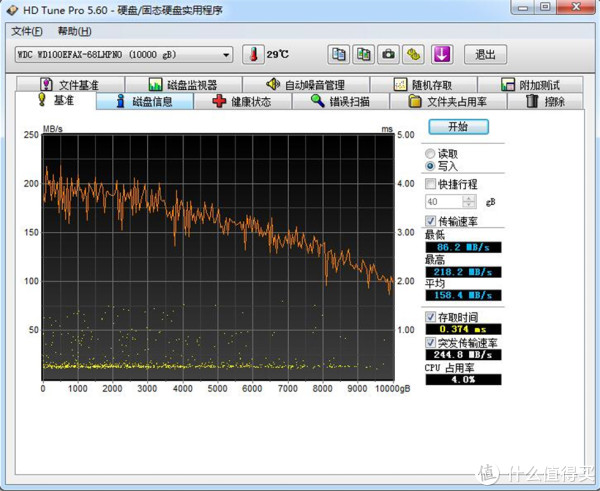The image size is (600, 491).
Task: Open the 文件(F) menu
Action: coord(27,31)
